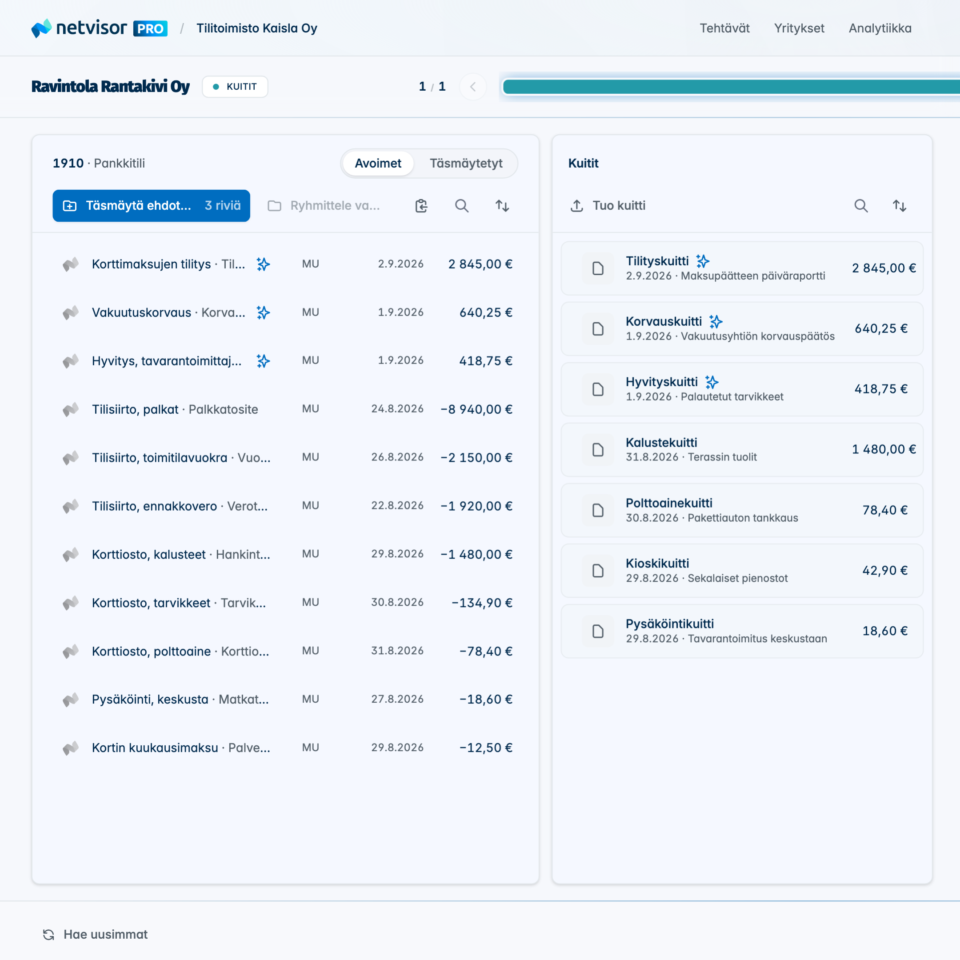Click handshake icon on Korttiosto, kalusteet row
The height and width of the screenshot is (960, 960).
pyautogui.click(x=70, y=554)
